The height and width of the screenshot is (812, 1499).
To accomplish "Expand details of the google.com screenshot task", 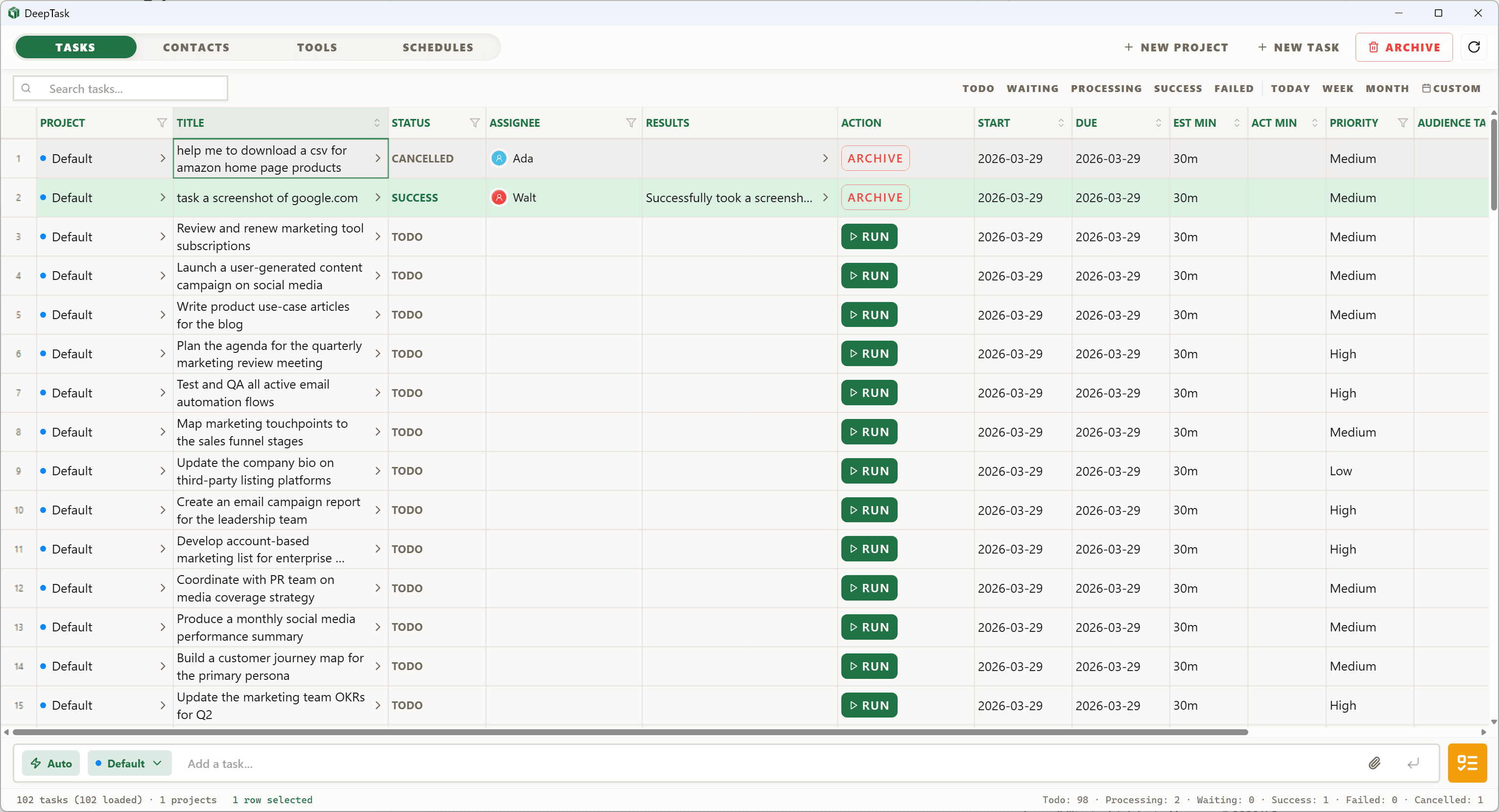I will [x=377, y=197].
